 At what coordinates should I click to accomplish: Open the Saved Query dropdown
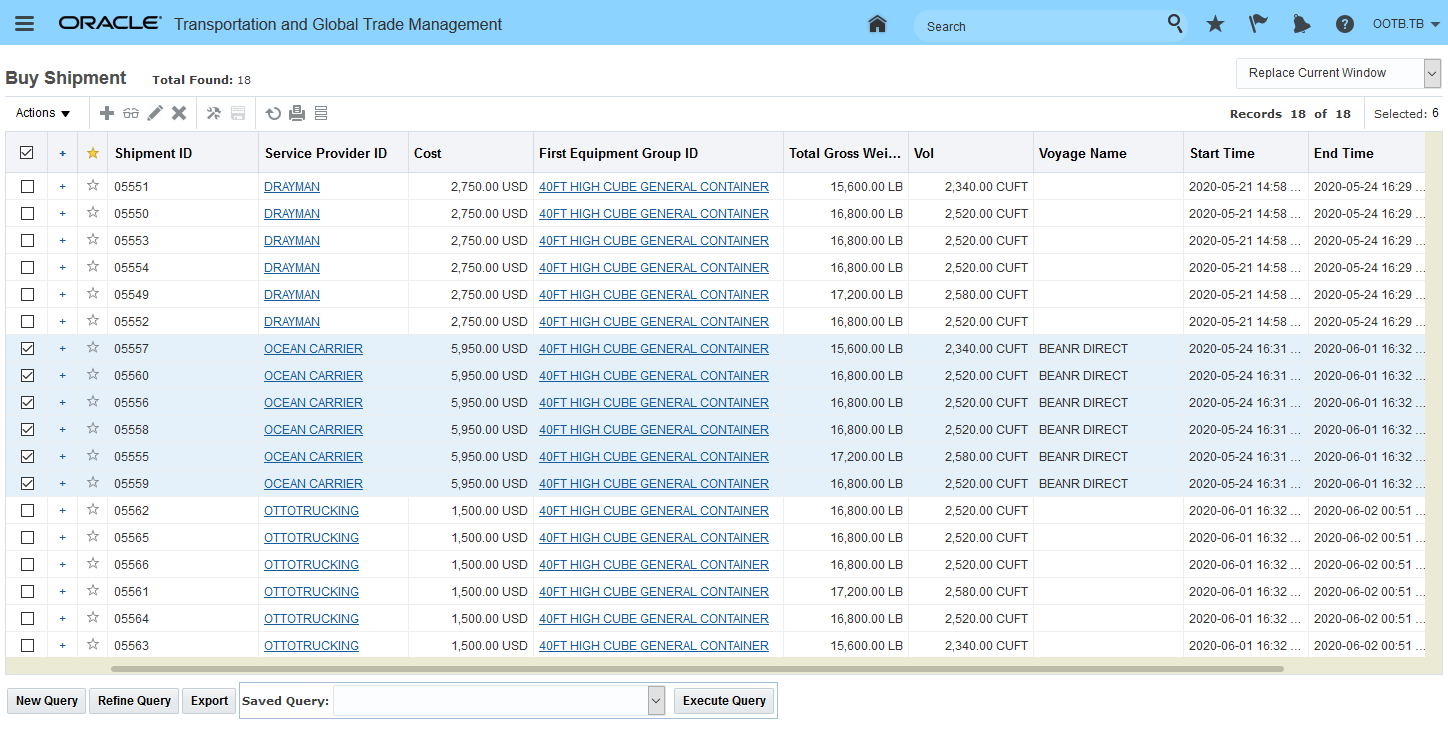coord(656,701)
